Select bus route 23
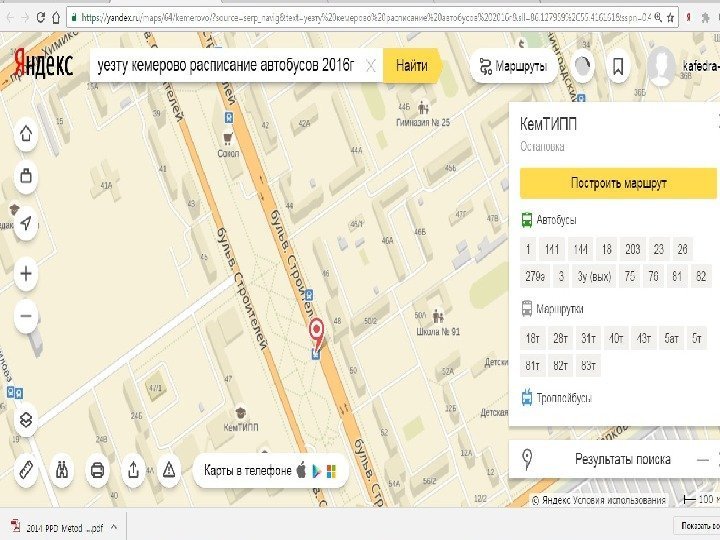This screenshot has width=720, height=540. click(658, 249)
